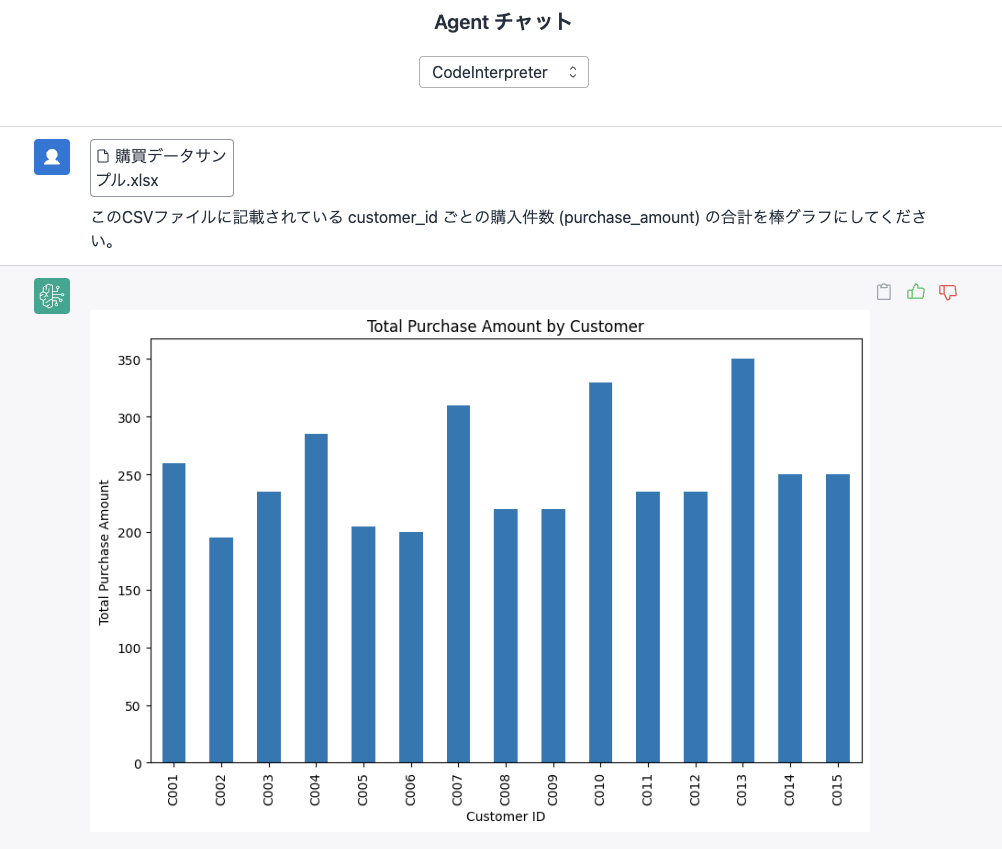
Task: Open the CodeInterpreter agent dropdown
Action: (x=504, y=72)
